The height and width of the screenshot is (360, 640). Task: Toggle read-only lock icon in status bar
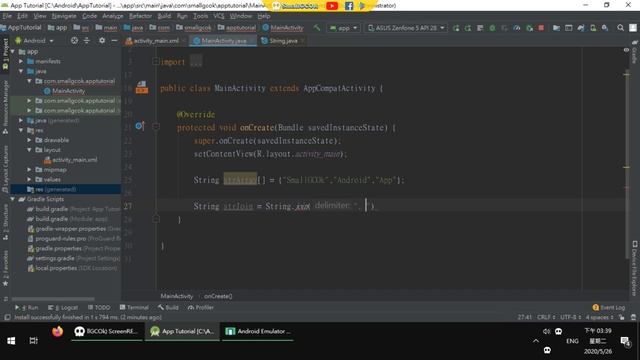621,317
